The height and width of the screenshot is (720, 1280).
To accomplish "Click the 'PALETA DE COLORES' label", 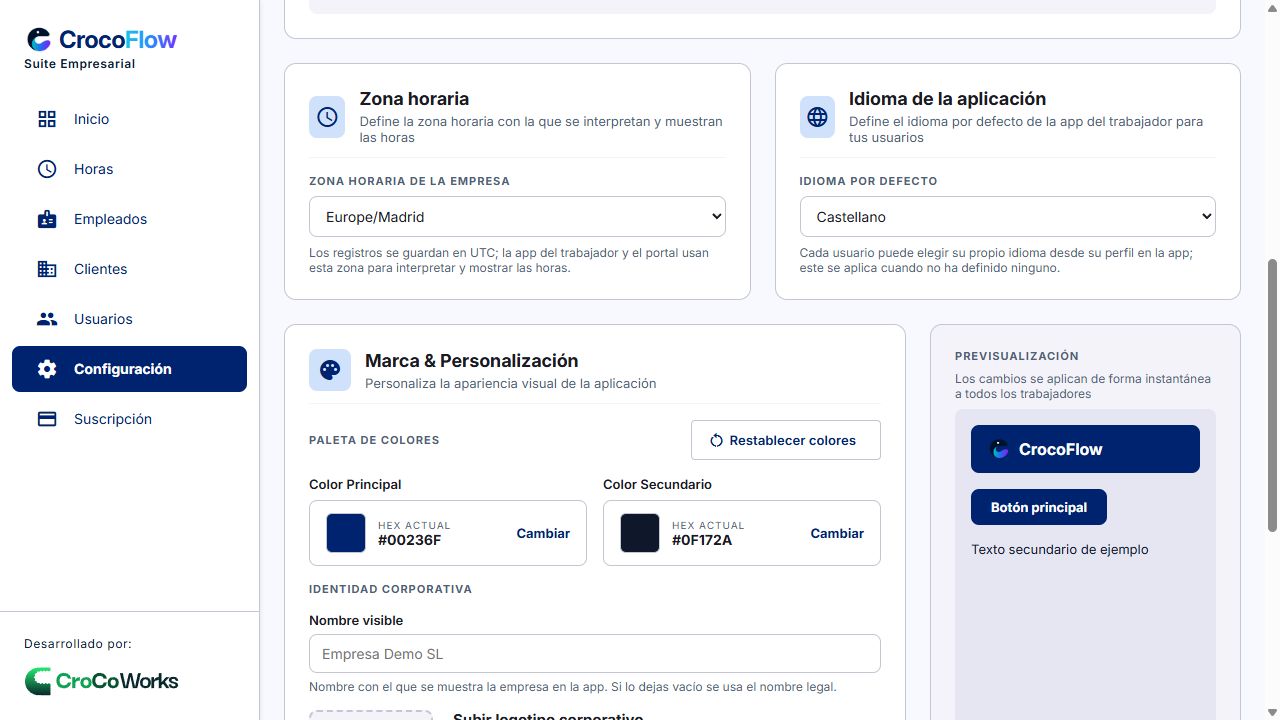I will (x=374, y=440).
